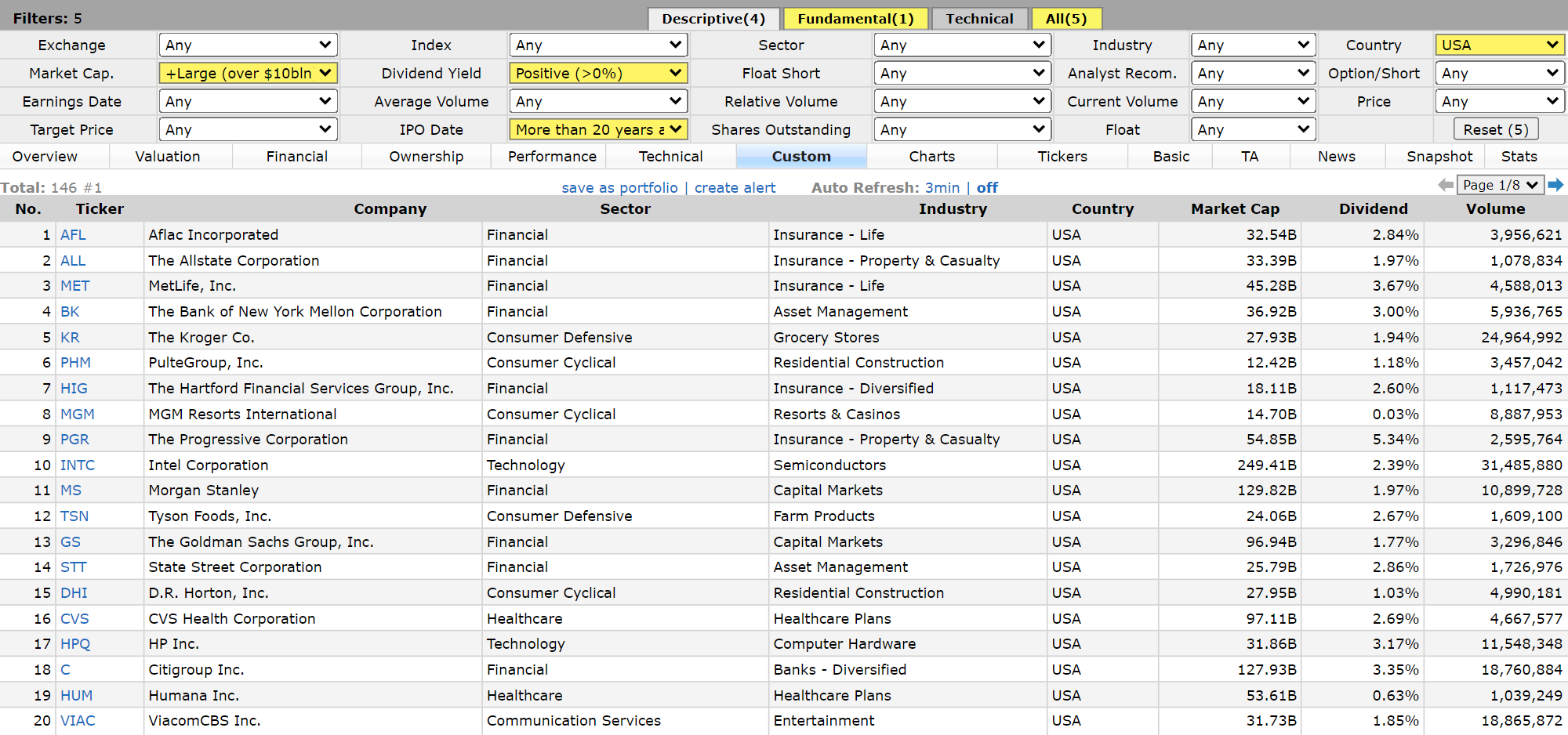Switch to Descriptive(4) filter tab
The width and height of the screenshot is (1568, 735).
coord(713,19)
